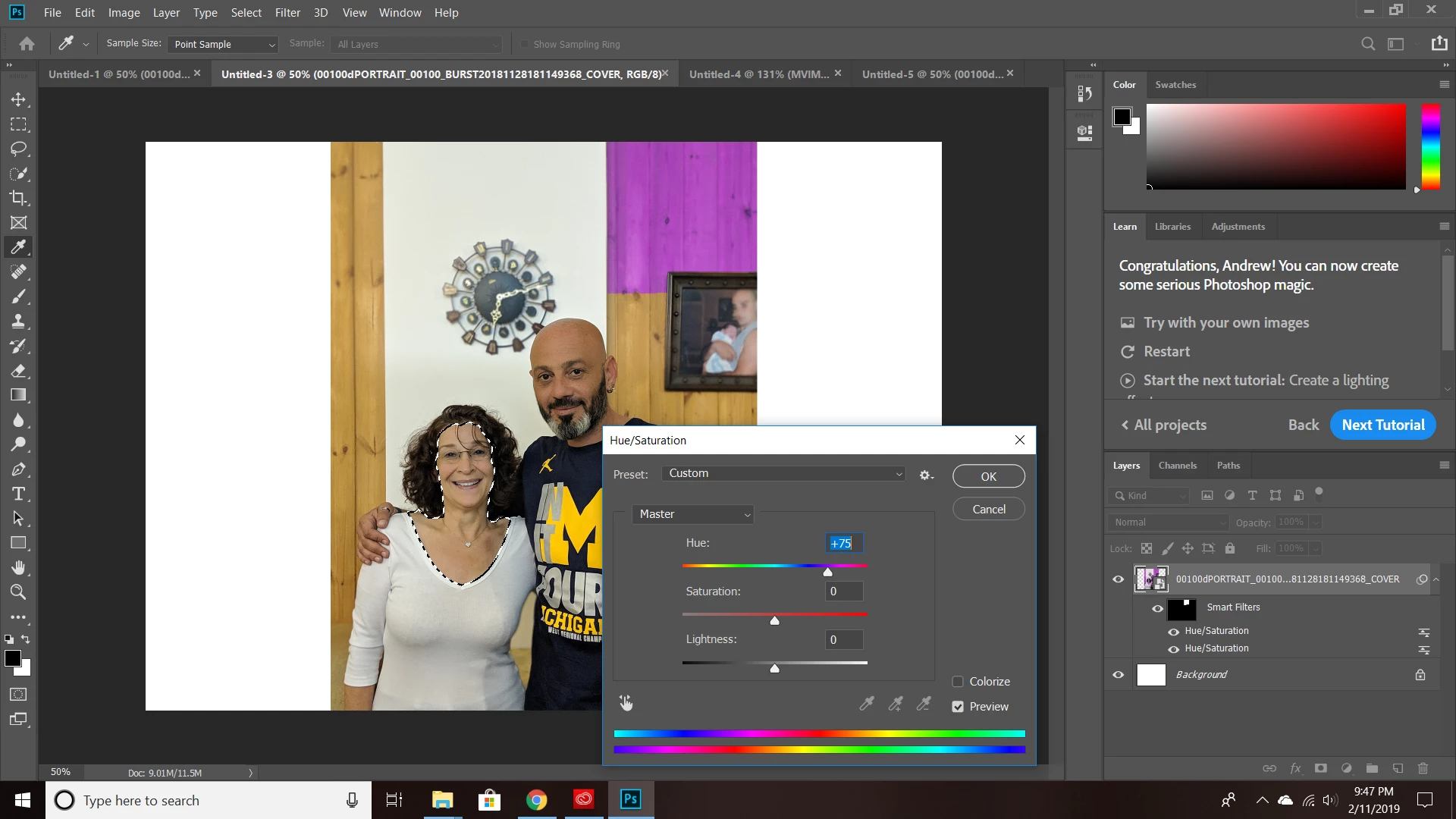Select the Lasso tool
This screenshot has width=1456, height=819.
(18, 149)
